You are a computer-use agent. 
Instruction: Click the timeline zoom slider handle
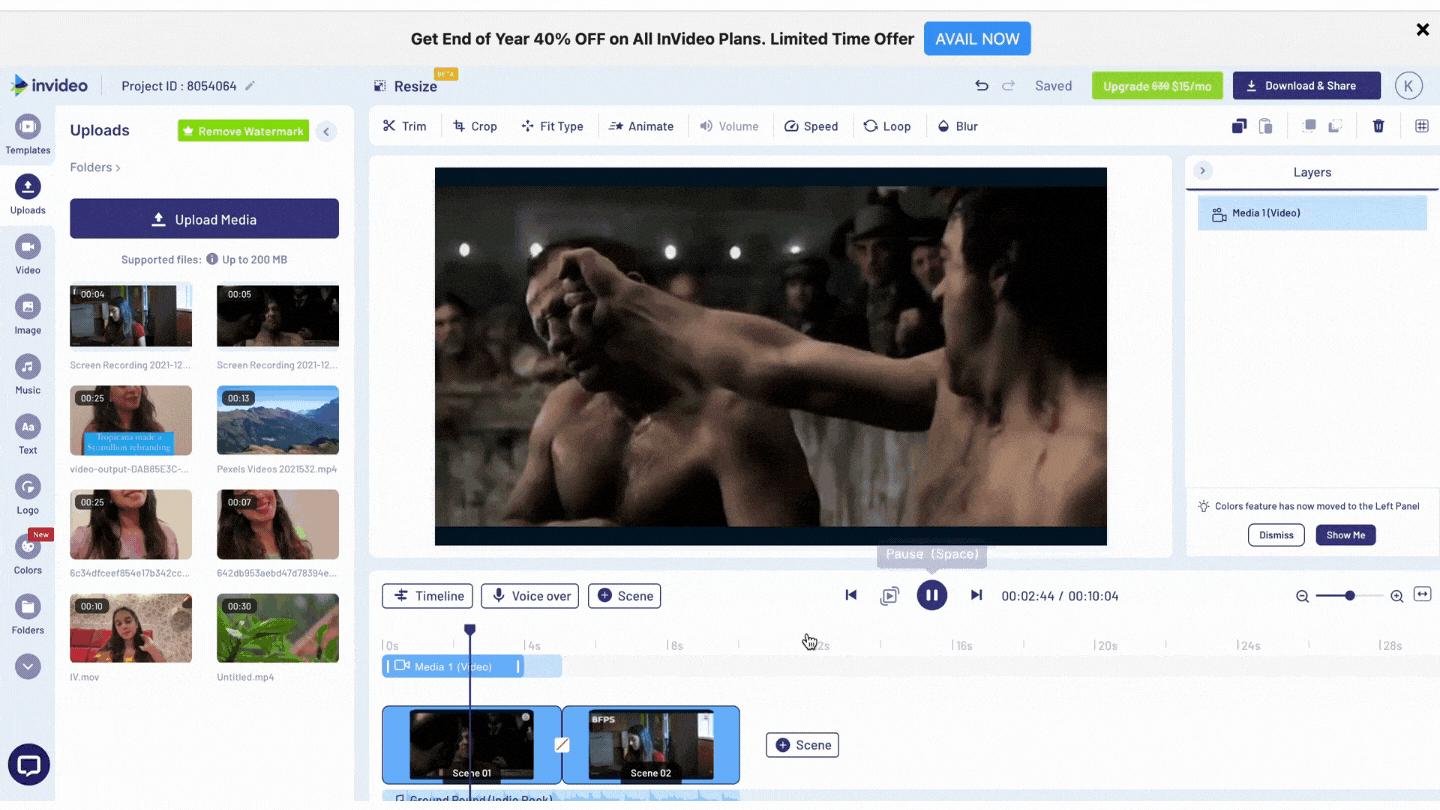(1350, 596)
